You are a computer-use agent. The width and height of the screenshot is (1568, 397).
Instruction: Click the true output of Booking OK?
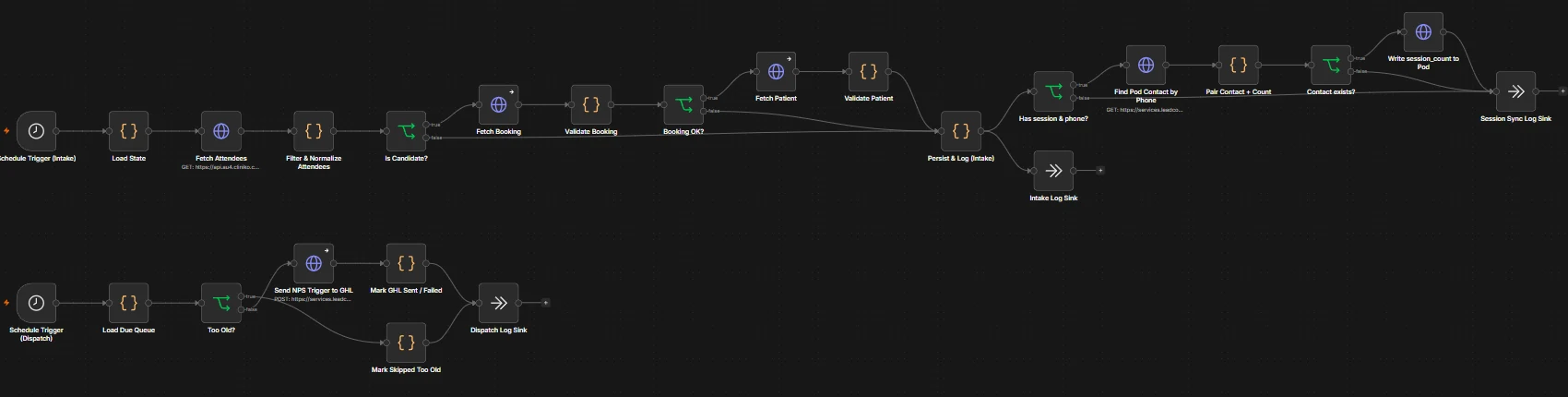704,98
